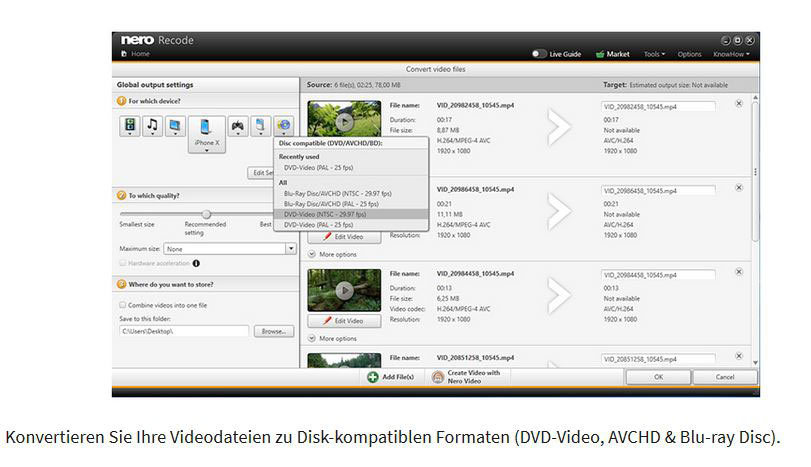Toggle the Live Guide switch
This screenshot has width=811, height=467.
coord(539,54)
